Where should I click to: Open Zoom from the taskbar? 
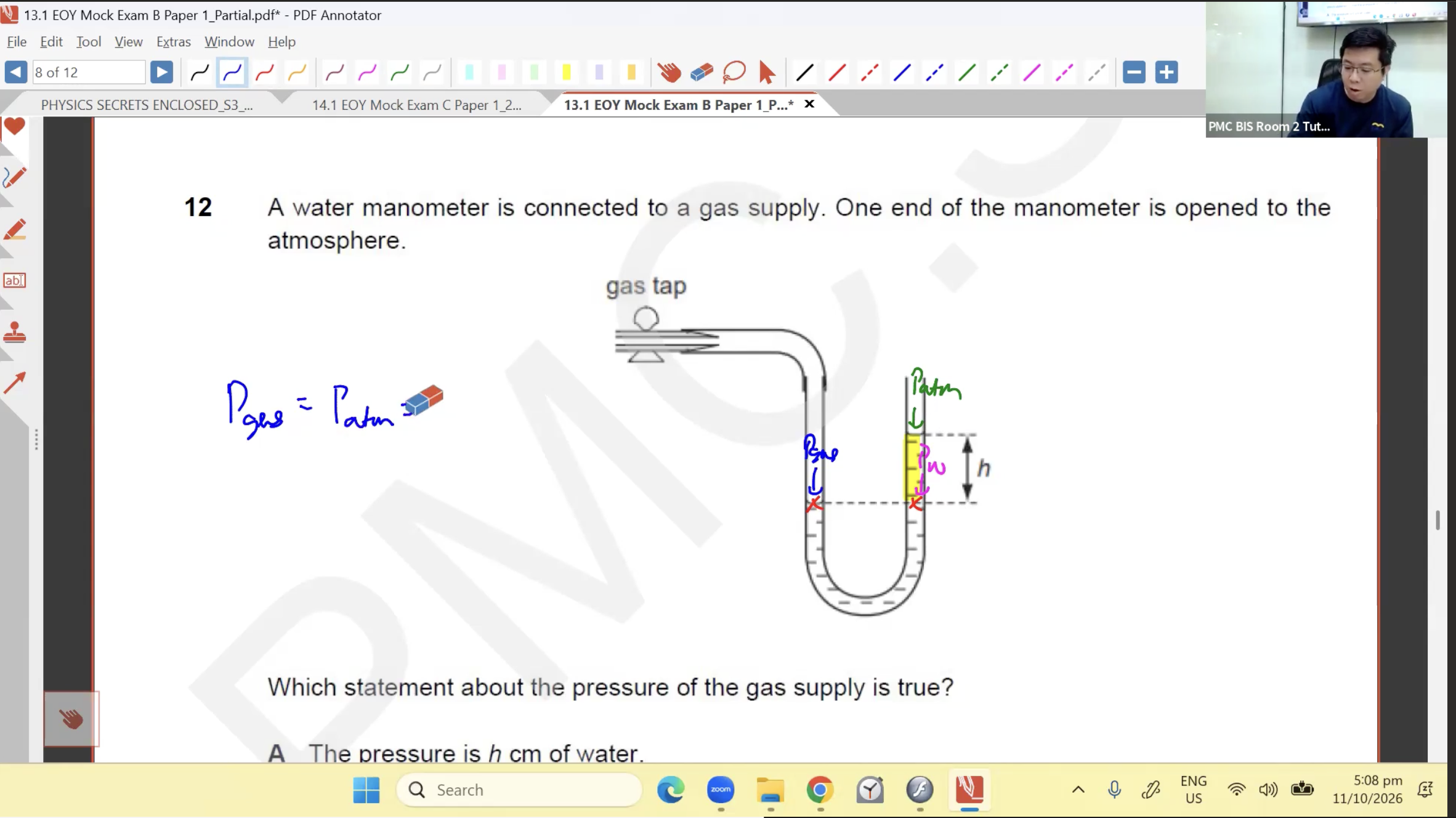(721, 790)
